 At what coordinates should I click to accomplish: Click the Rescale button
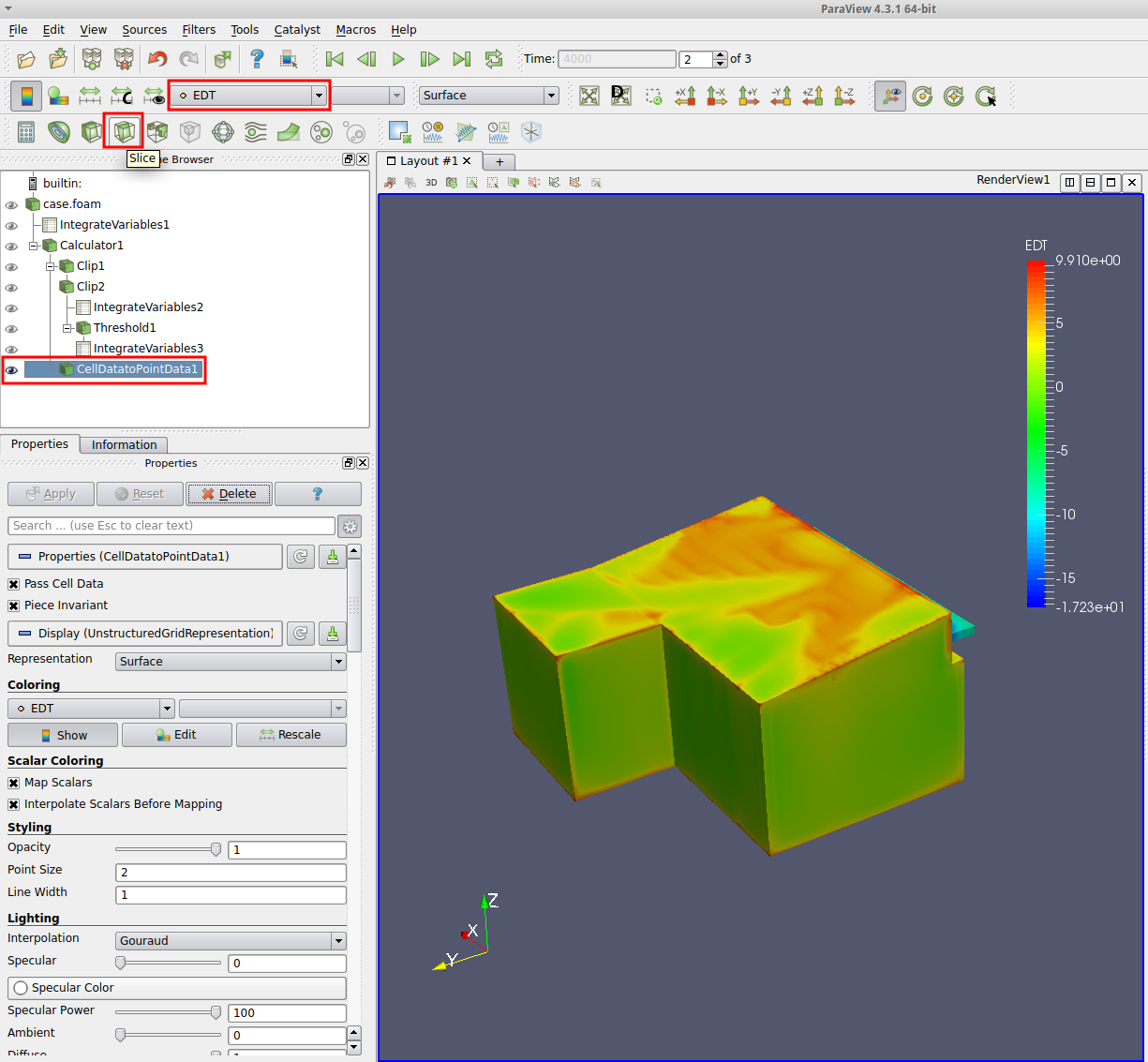click(291, 735)
